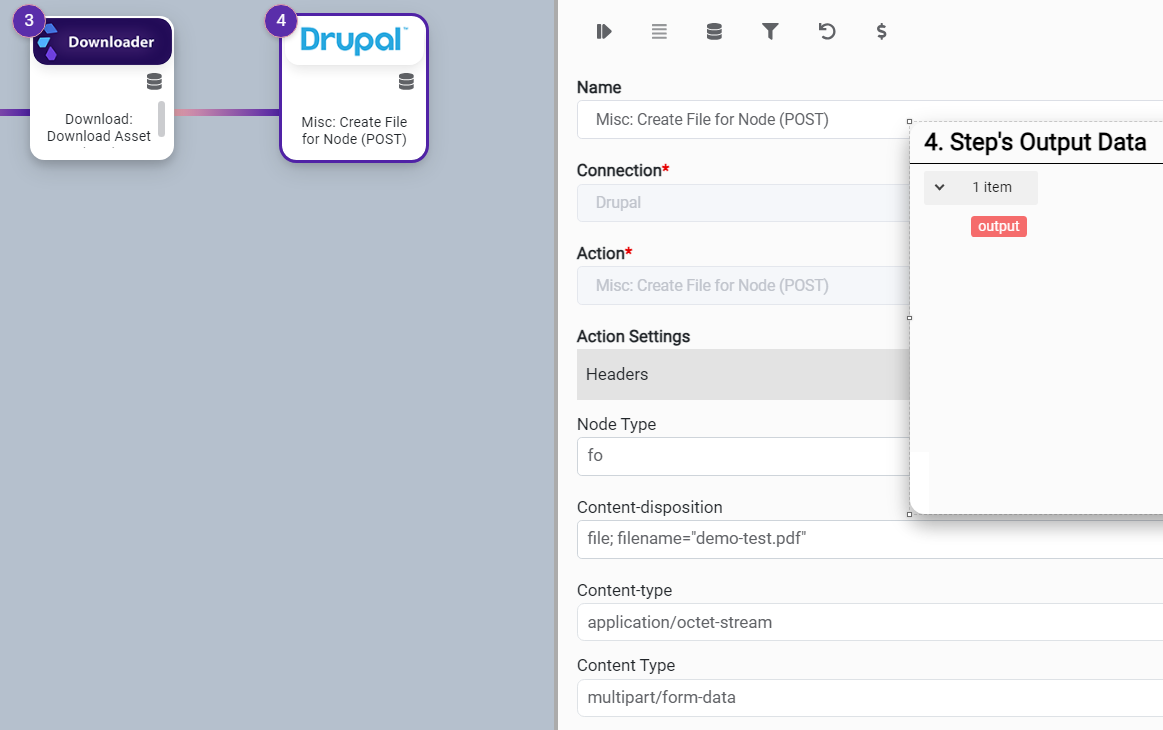This screenshot has width=1163, height=730.
Task: Click the list lines icon in toolbar
Action: [659, 32]
